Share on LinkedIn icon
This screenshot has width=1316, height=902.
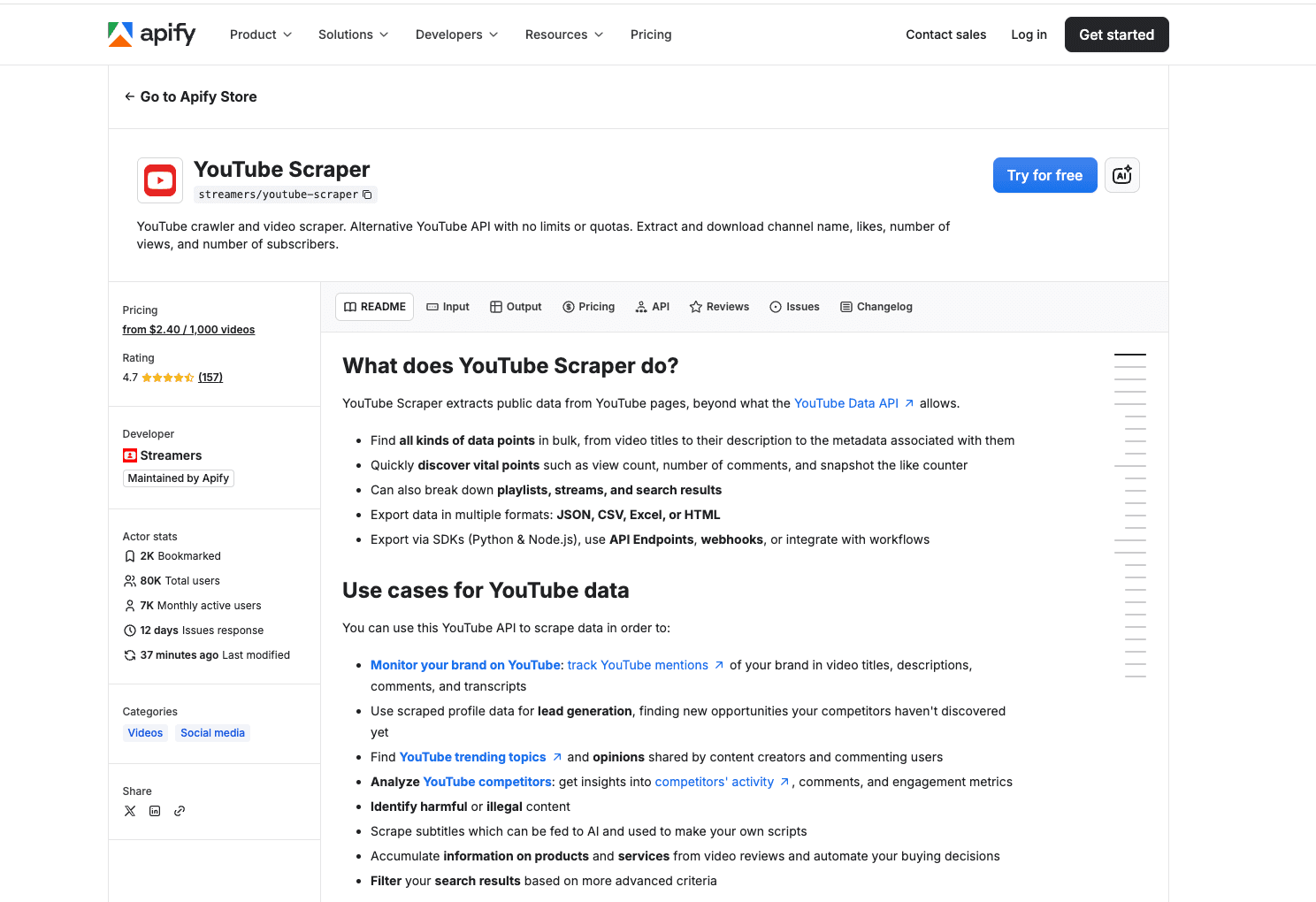pyautogui.click(x=155, y=811)
